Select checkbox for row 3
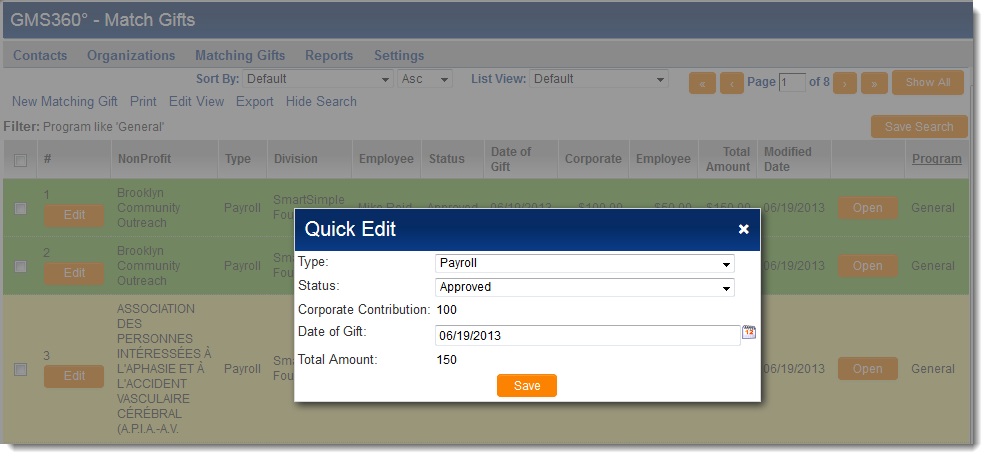988x459 pixels. [x=21, y=369]
